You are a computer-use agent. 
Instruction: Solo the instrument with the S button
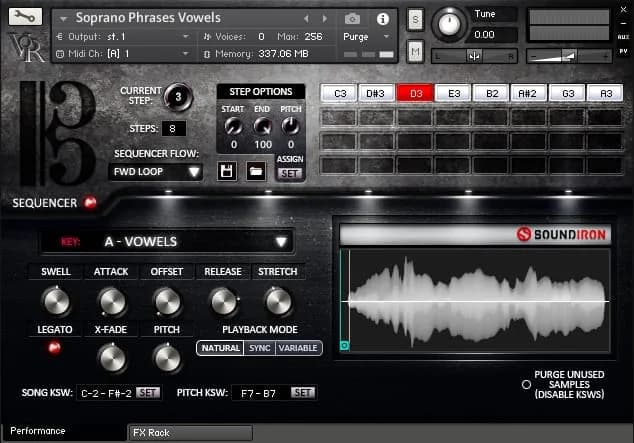pos(415,21)
